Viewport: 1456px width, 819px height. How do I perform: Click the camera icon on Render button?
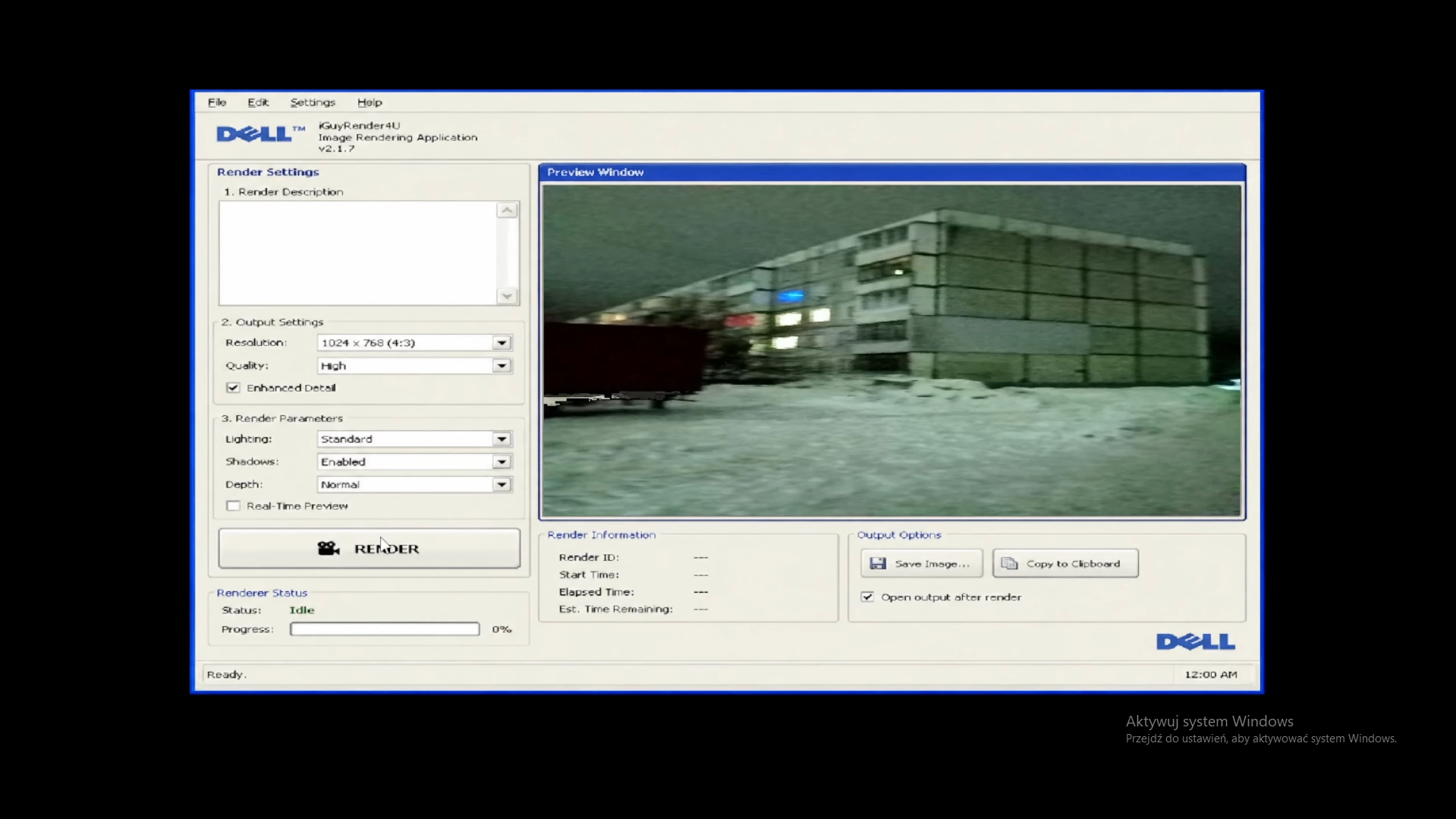point(328,548)
